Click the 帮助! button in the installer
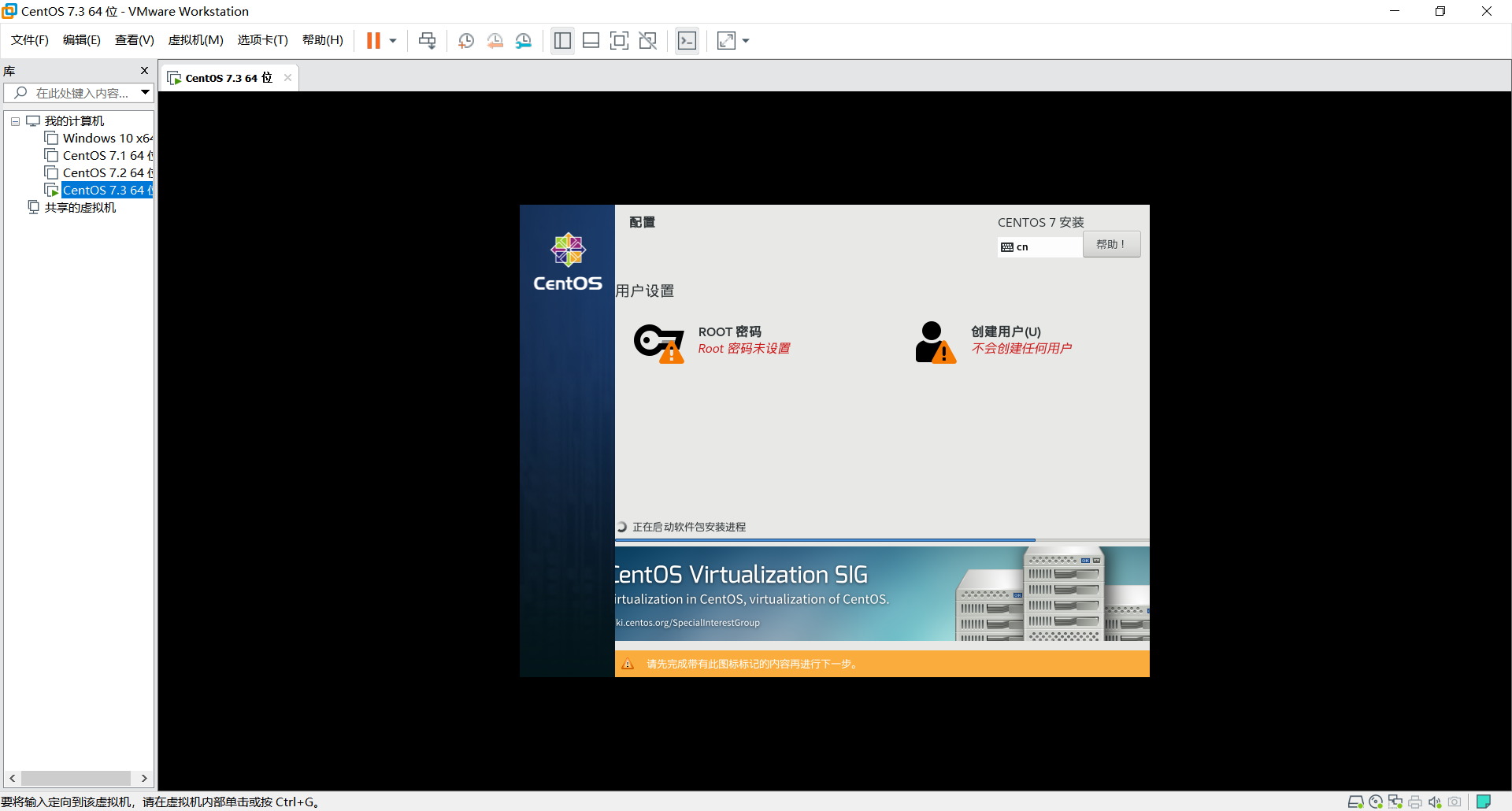The height and width of the screenshot is (811, 1512). pyautogui.click(x=1111, y=245)
